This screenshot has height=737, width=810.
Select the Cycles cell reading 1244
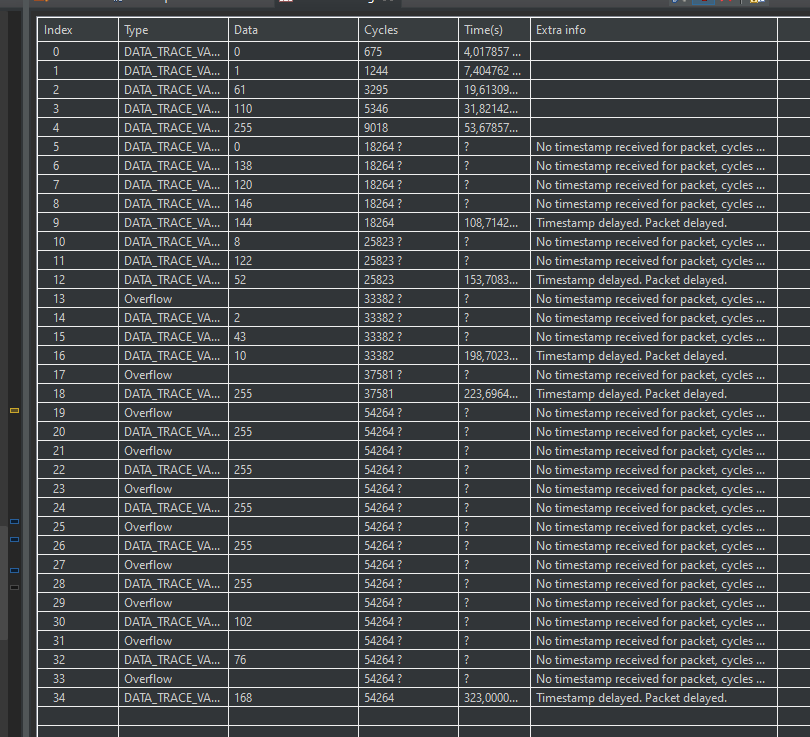pyautogui.click(x=408, y=71)
